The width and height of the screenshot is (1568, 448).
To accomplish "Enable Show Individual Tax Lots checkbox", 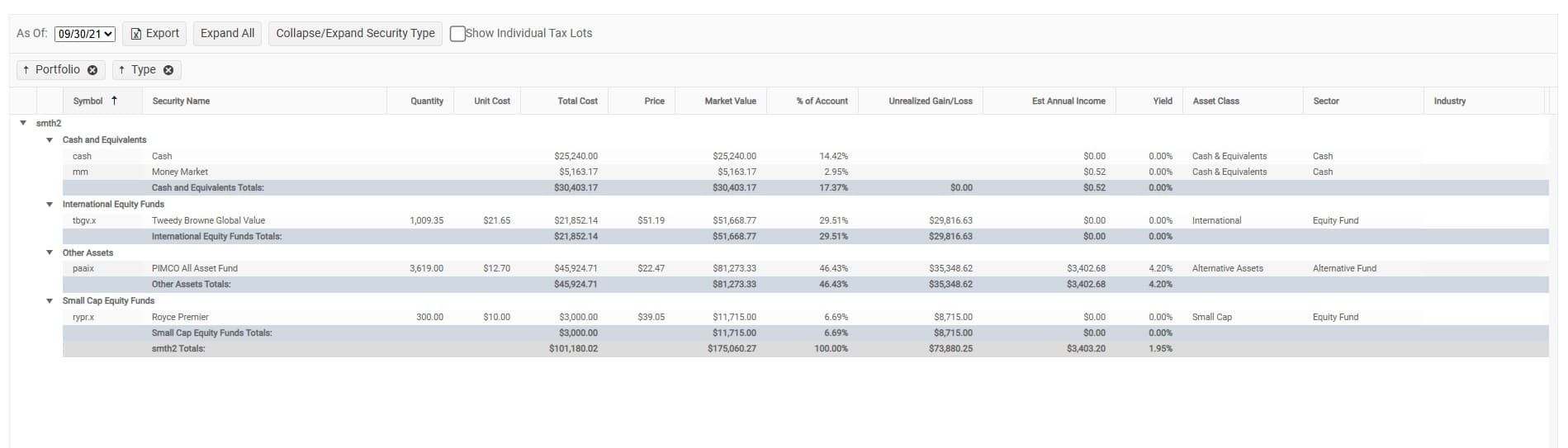I will point(457,34).
